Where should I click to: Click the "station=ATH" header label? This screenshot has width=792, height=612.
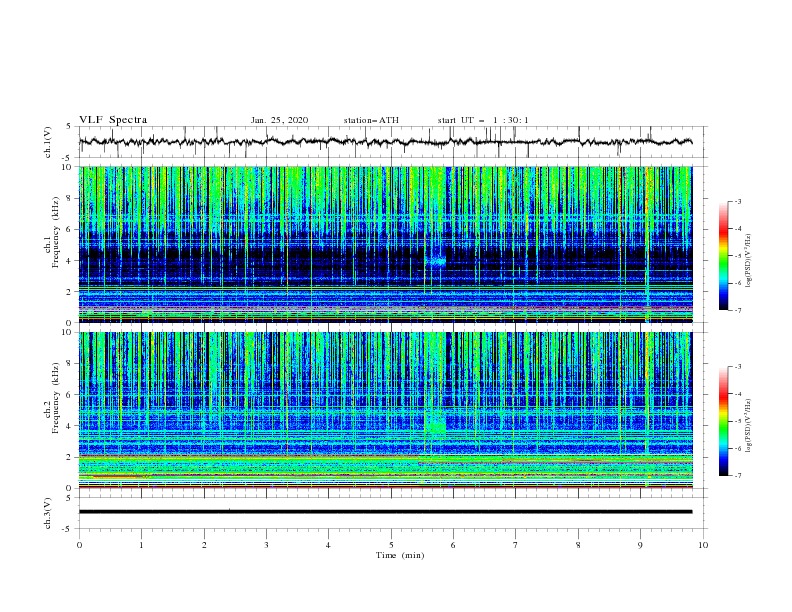(371, 120)
